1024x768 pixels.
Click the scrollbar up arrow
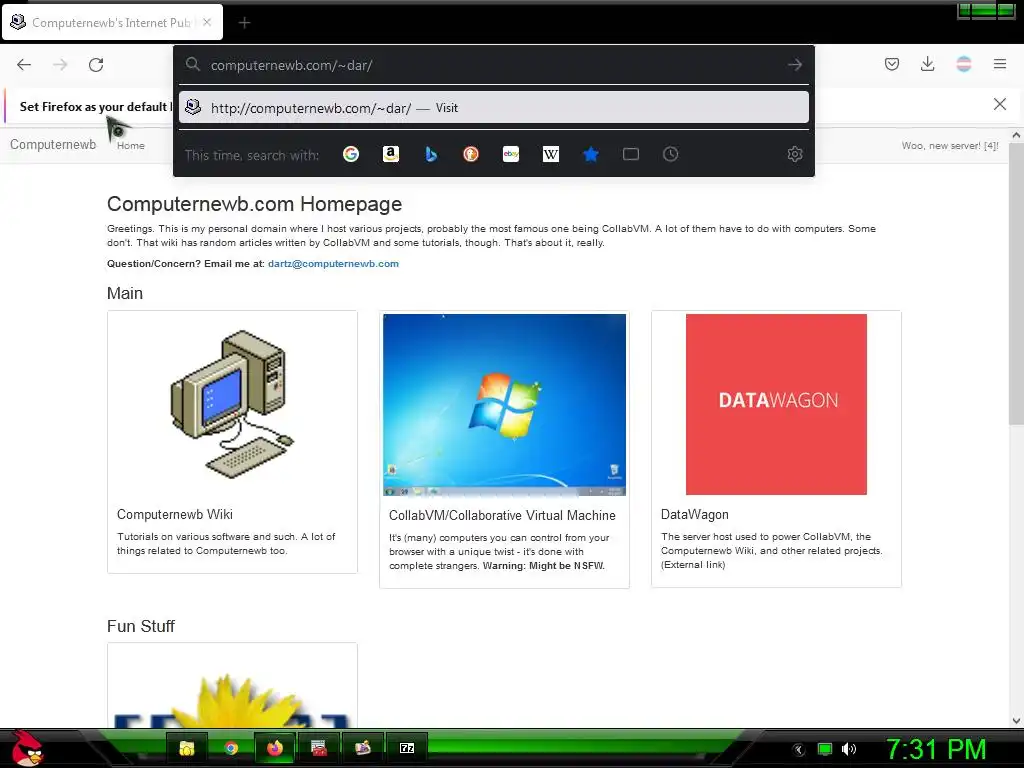(x=1016, y=135)
